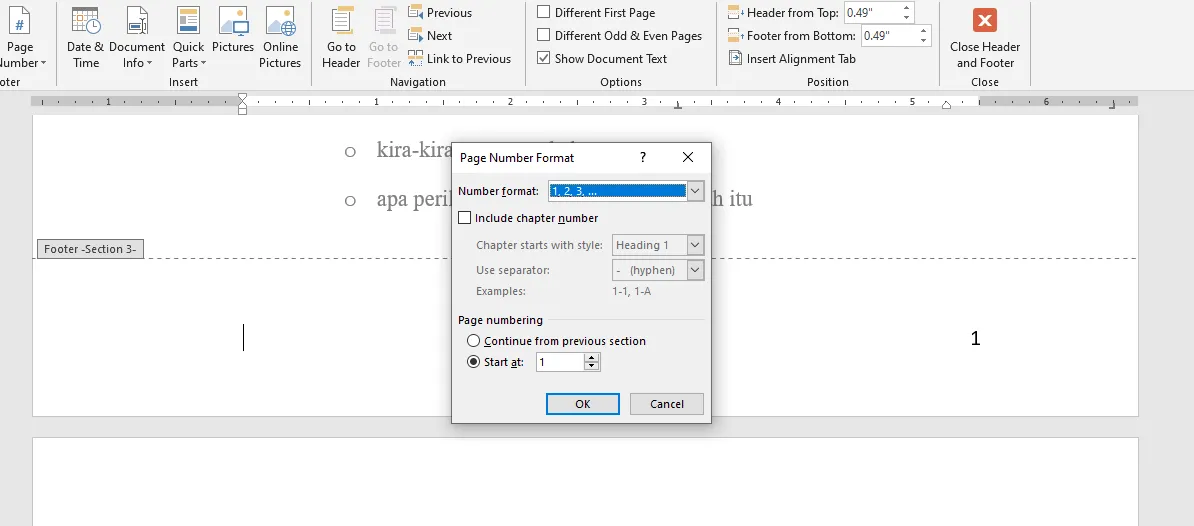Screen dimensions: 1194x526
Task: Open the Quick Parts gallery
Action: click(x=188, y=40)
